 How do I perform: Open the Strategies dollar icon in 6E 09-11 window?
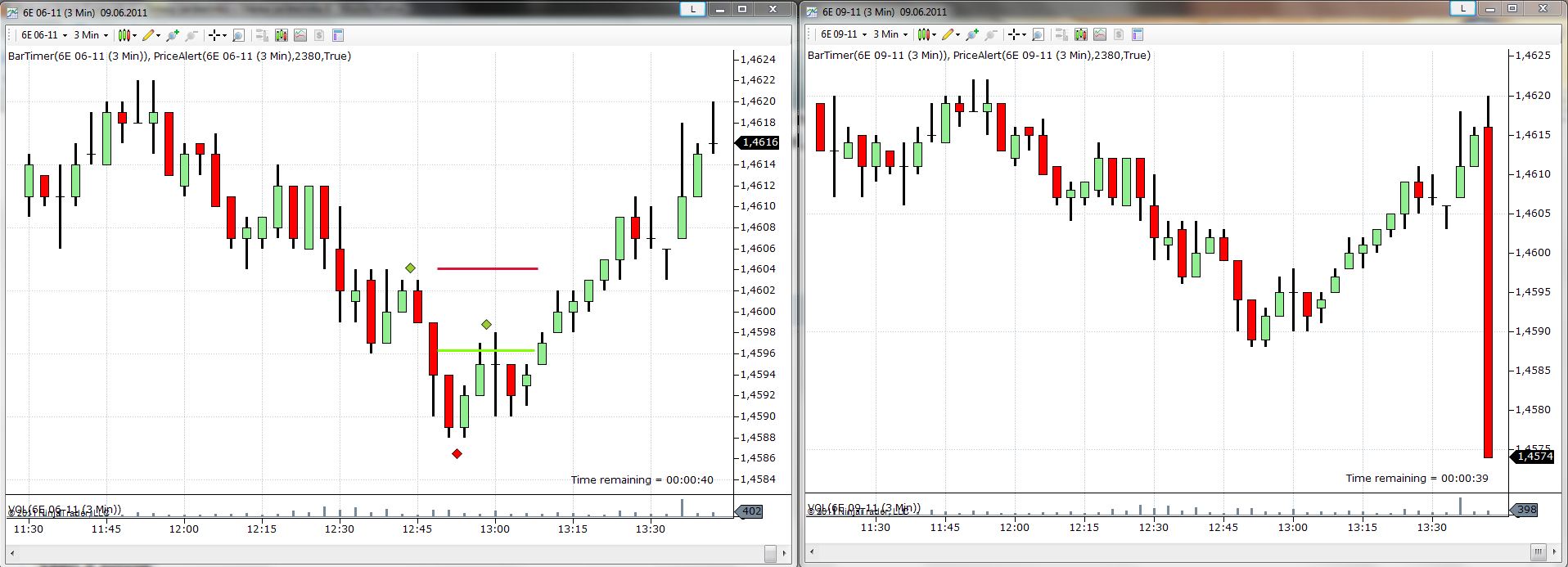[x=1118, y=34]
